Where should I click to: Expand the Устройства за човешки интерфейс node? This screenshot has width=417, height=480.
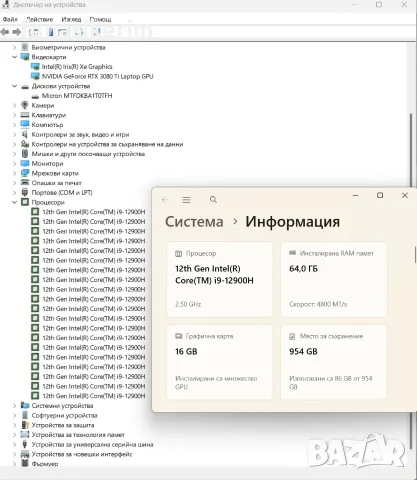tap(14, 454)
